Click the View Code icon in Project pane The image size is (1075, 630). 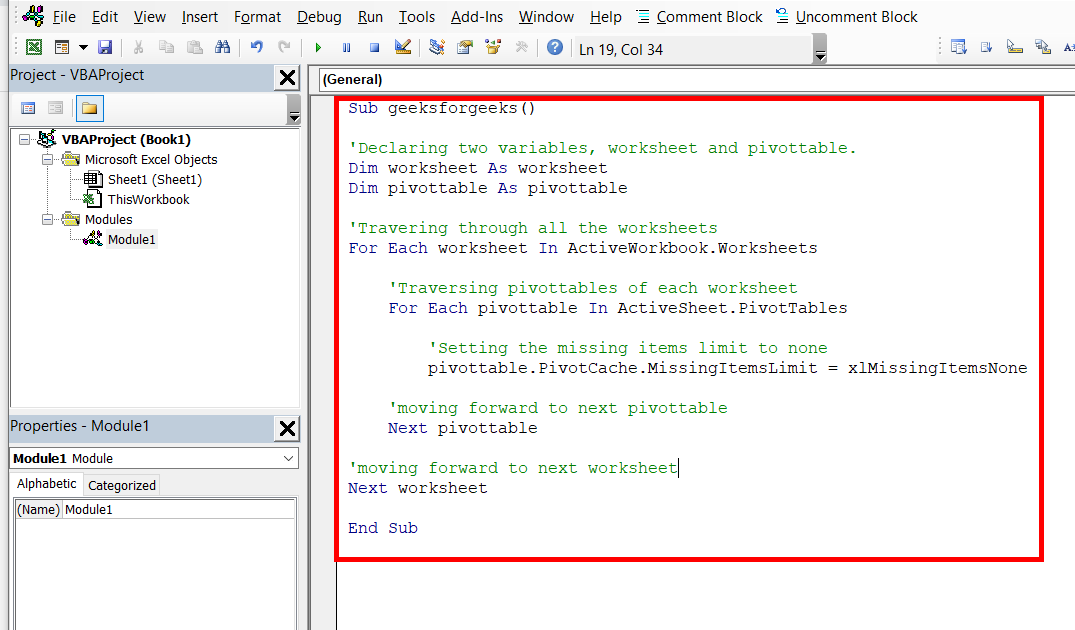[28, 108]
